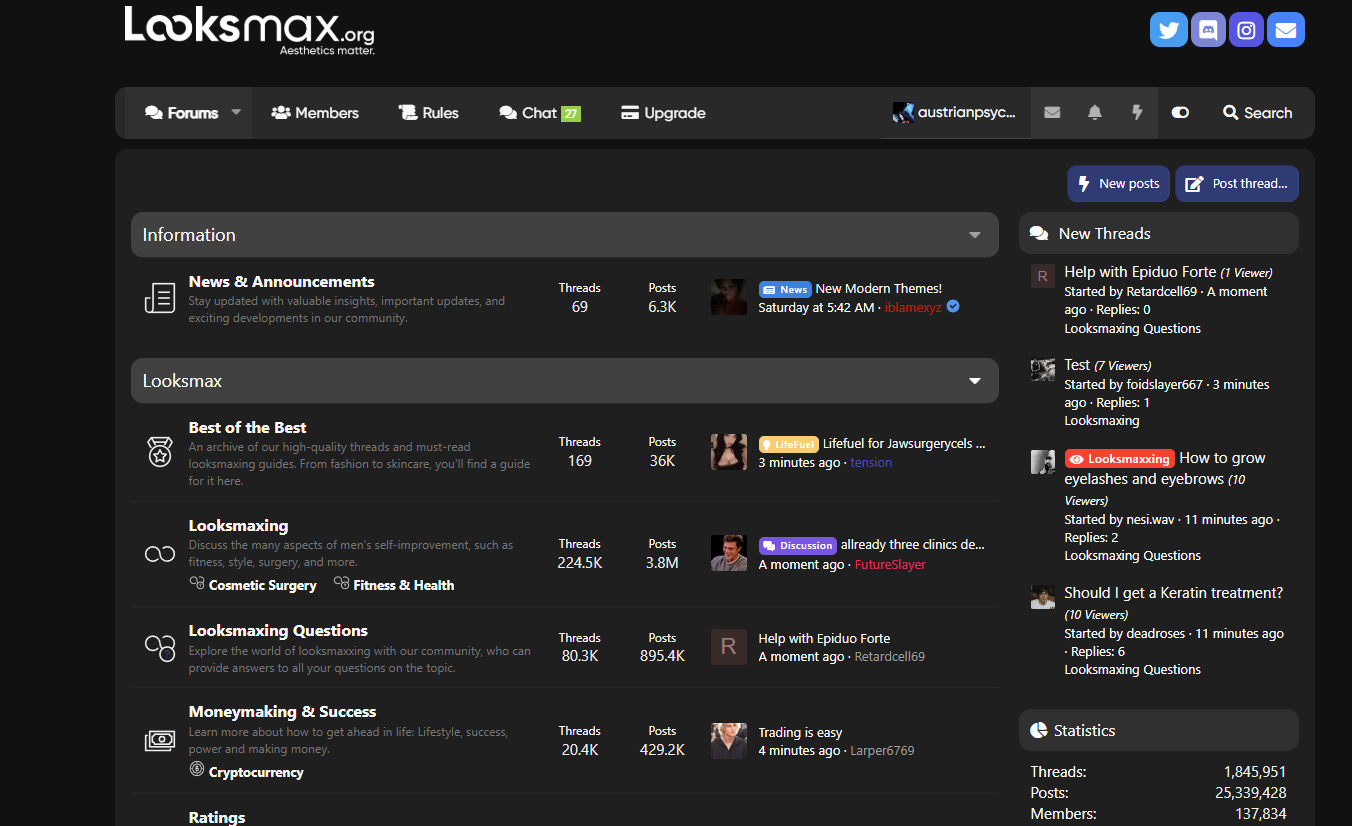1352x826 pixels.
Task: Collapse the Information category section
Action: pyautogui.click(x=974, y=235)
